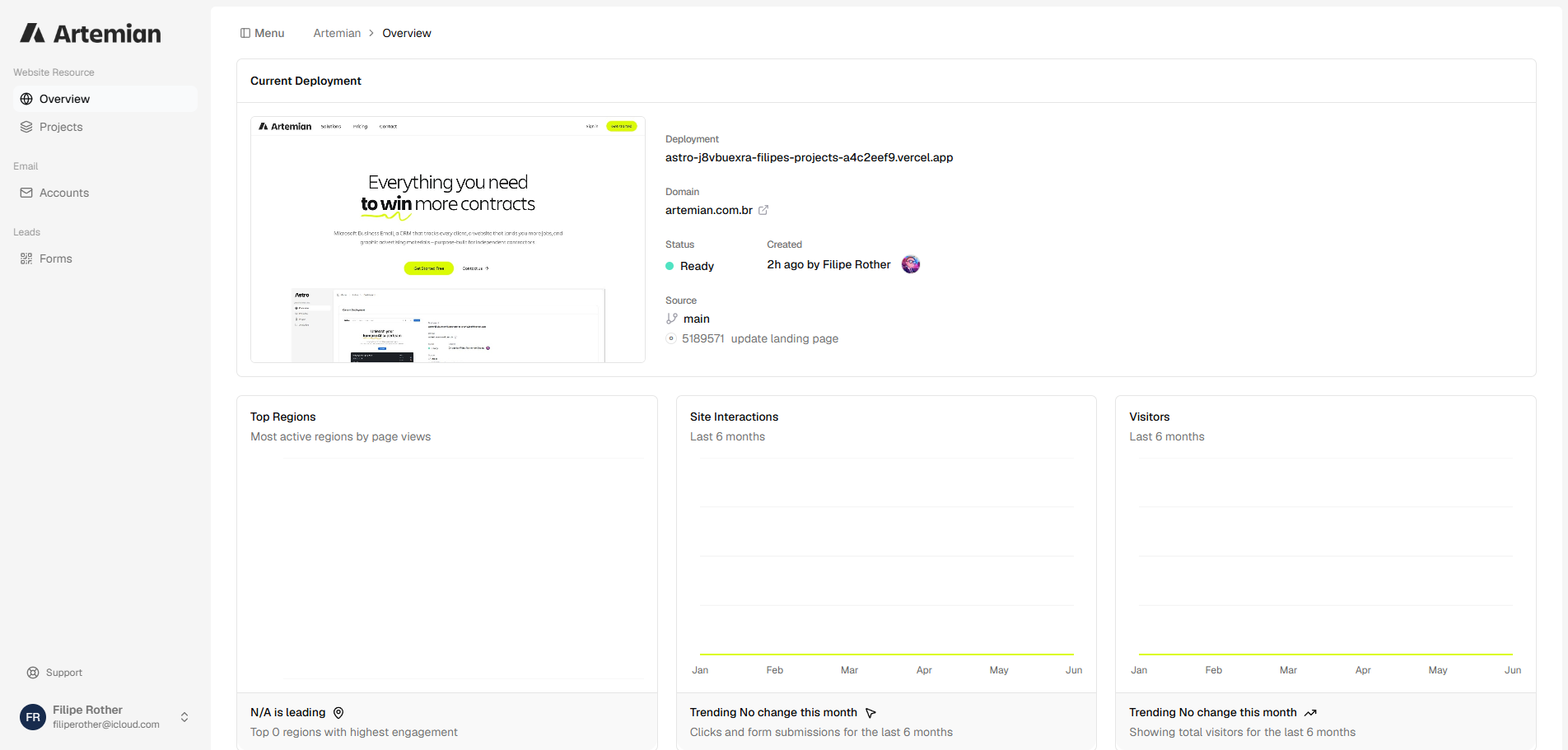The width and height of the screenshot is (1568, 750).
Task: Open the external link icon beside artemian.com.br
Action: (763, 210)
